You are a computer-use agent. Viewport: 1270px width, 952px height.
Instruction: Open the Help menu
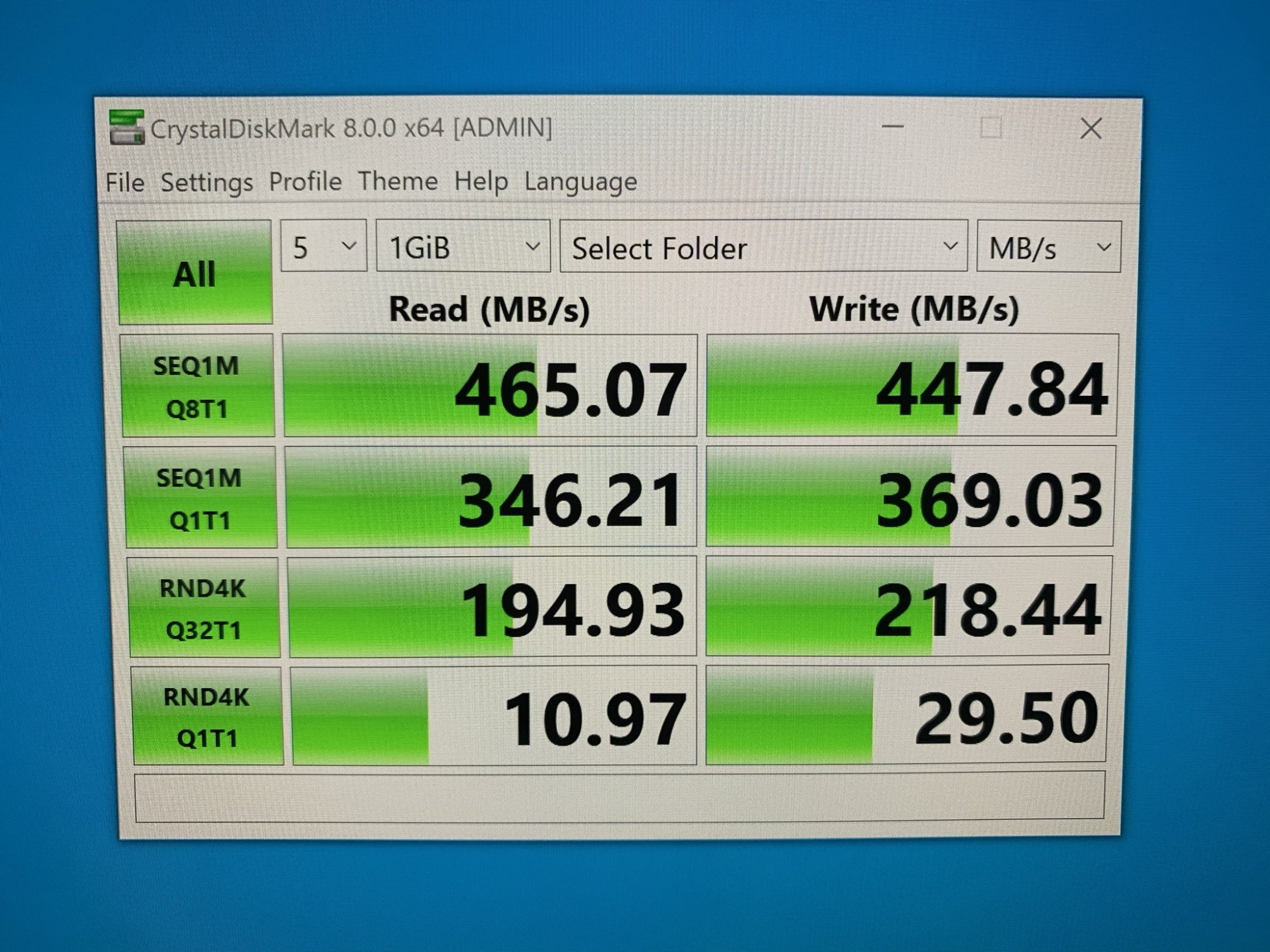(481, 182)
